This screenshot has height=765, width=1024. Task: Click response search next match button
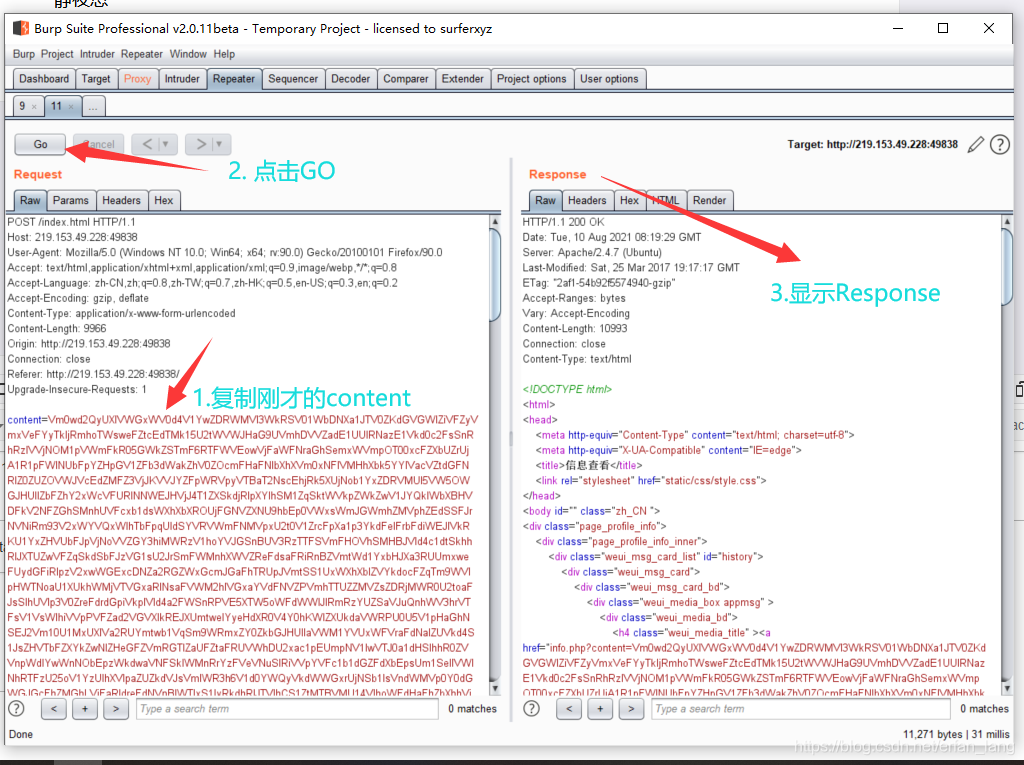(x=631, y=709)
